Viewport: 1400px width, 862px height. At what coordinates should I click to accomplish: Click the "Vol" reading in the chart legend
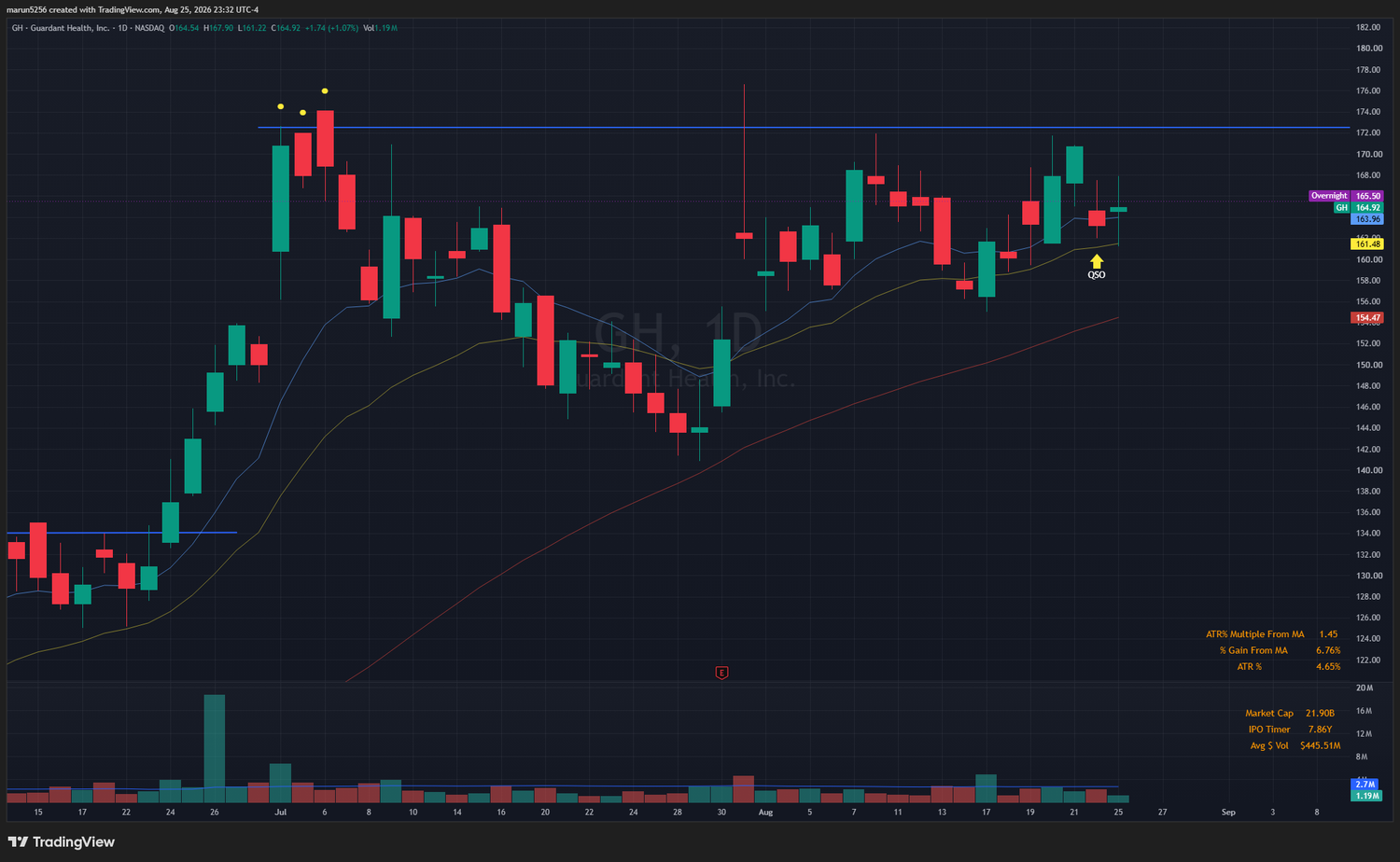coord(380,28)
